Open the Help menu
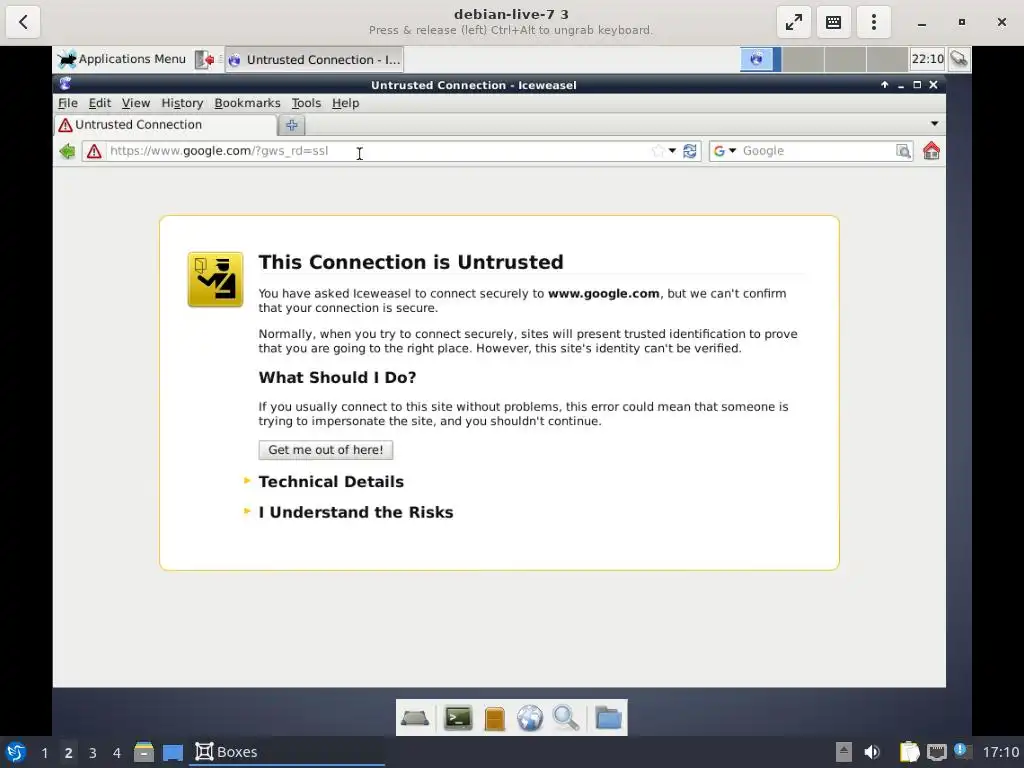Viewport: 1024px width, 768px height. click(345, 103)
